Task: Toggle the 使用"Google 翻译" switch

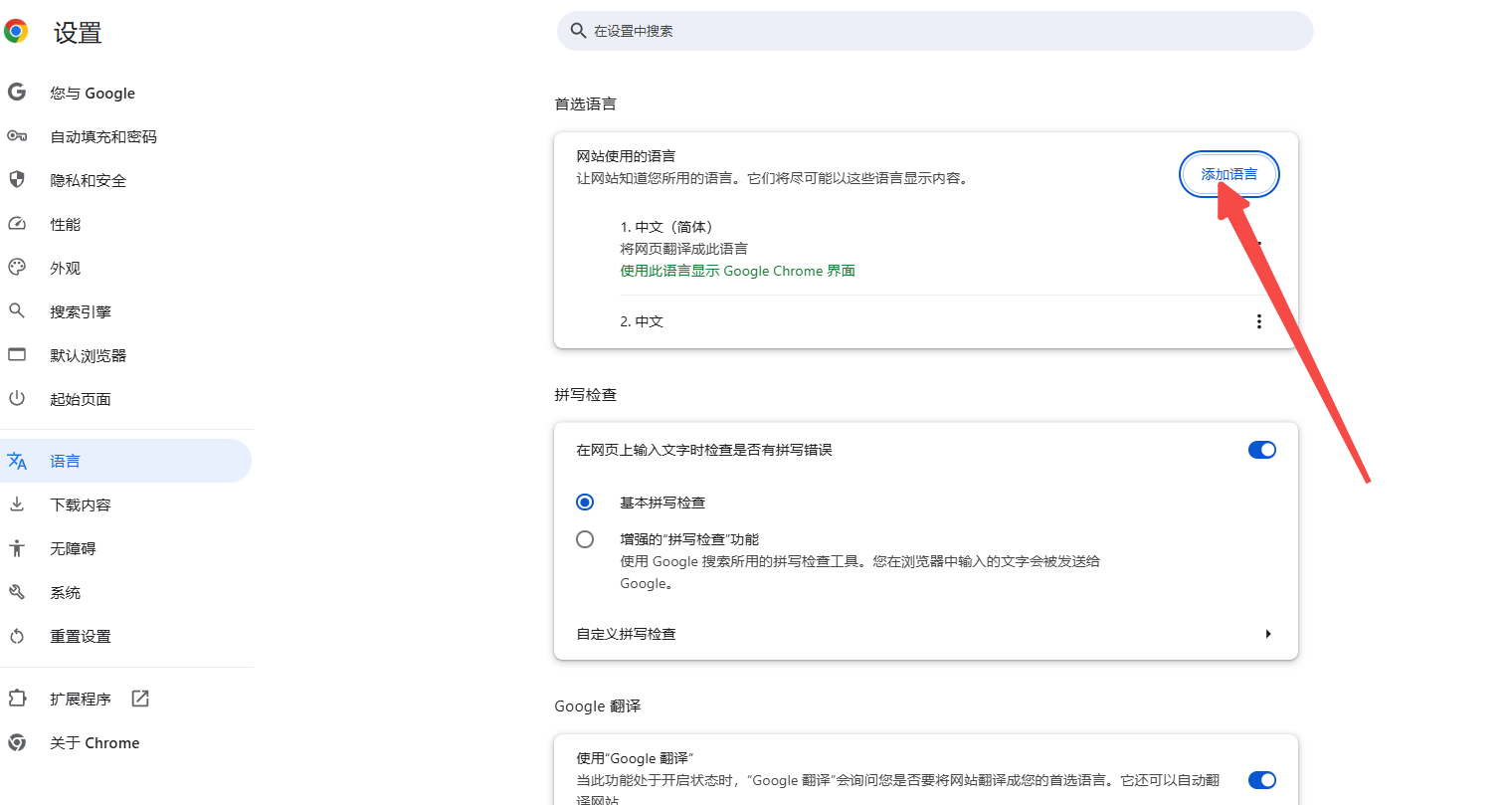Action: 1262,780
